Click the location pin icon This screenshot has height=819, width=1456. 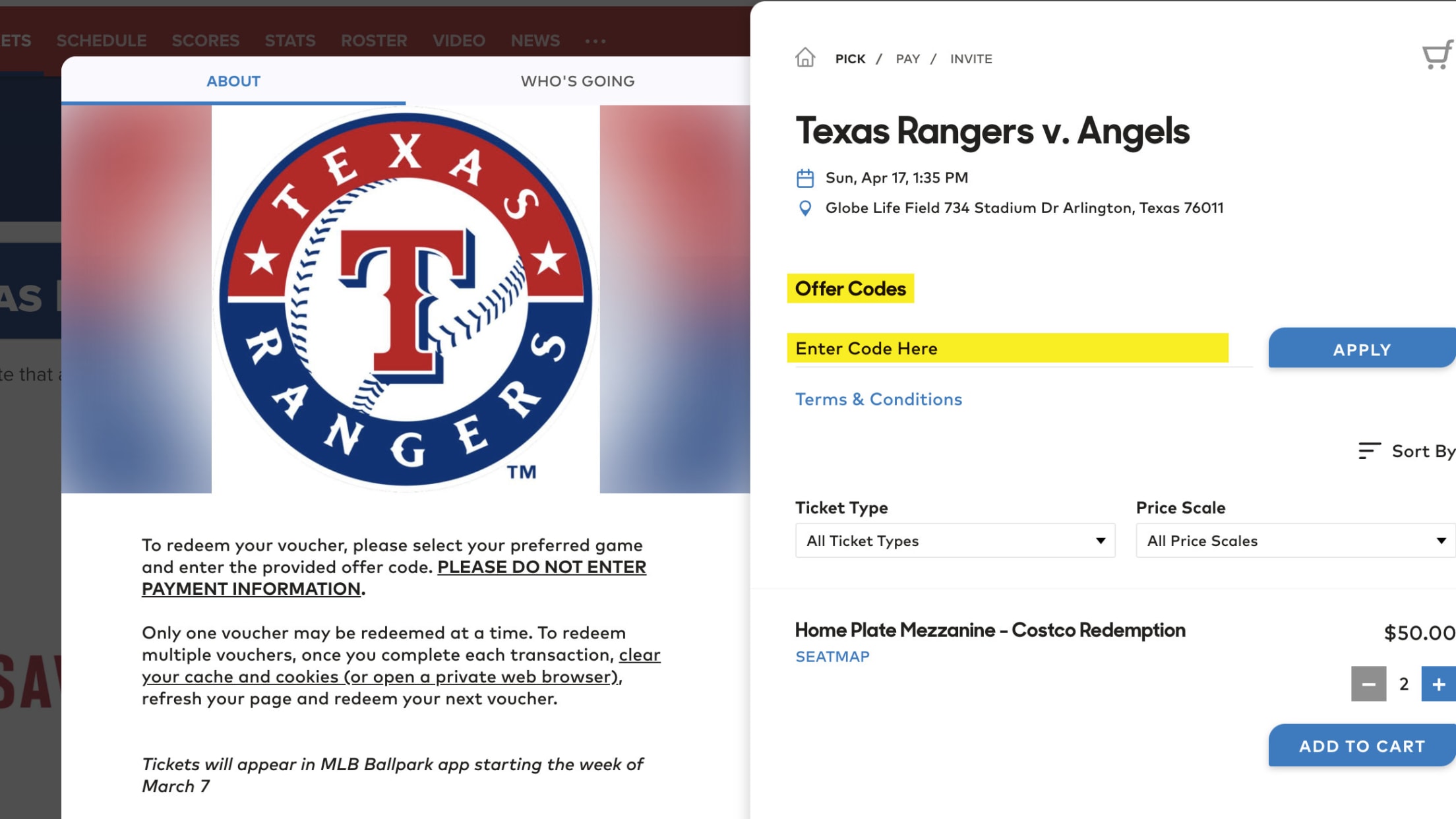(805, 208)
